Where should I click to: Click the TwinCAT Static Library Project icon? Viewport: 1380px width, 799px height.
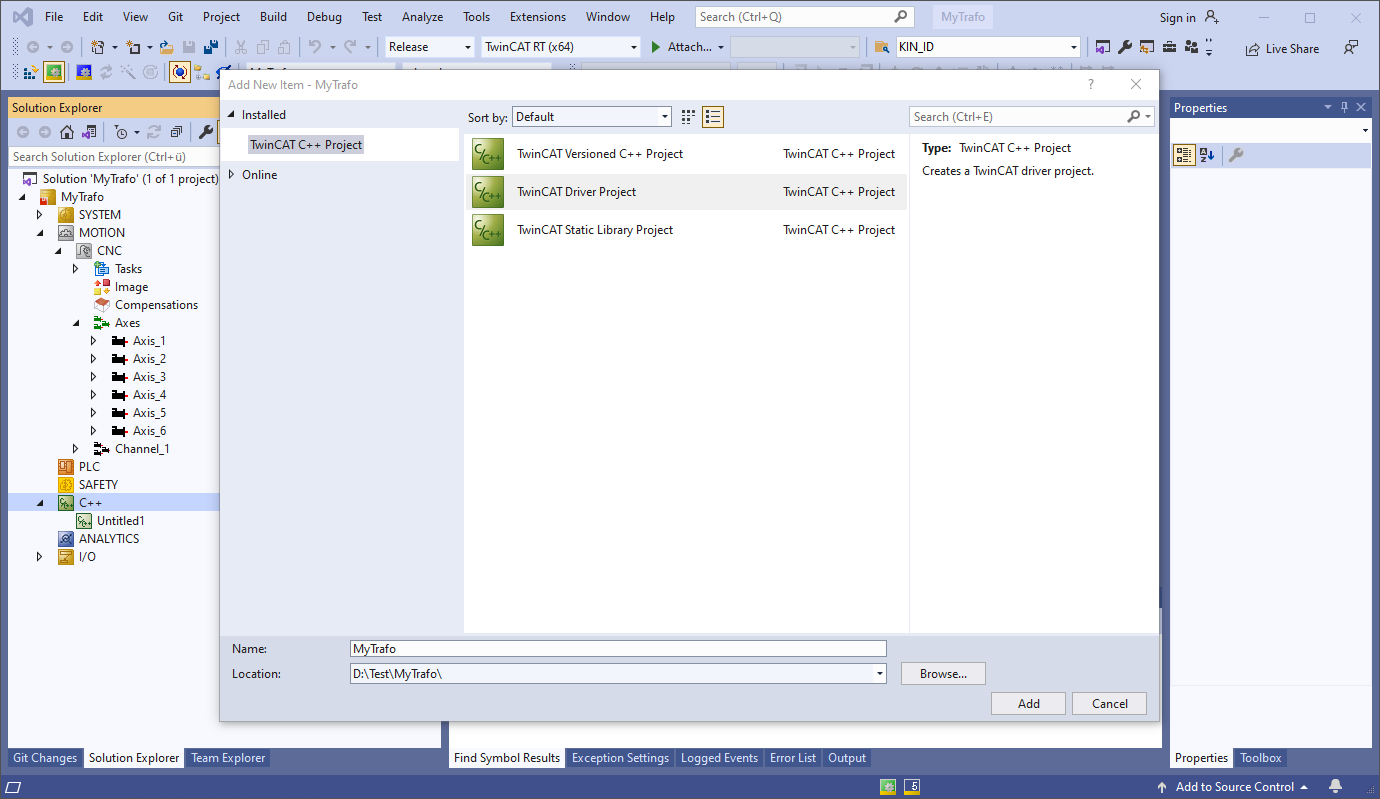[x=488, y=230]
